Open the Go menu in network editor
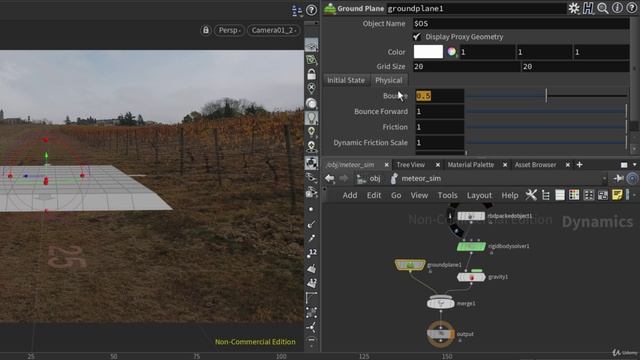This screenshot has width=640, height=360. [x=396, y=195]
